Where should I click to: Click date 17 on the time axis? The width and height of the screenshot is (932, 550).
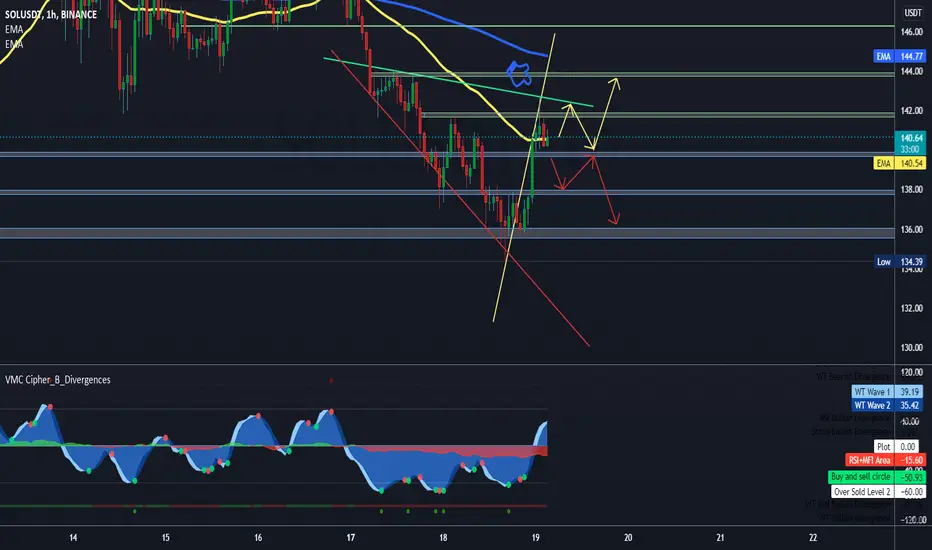[x=351, y=538]
